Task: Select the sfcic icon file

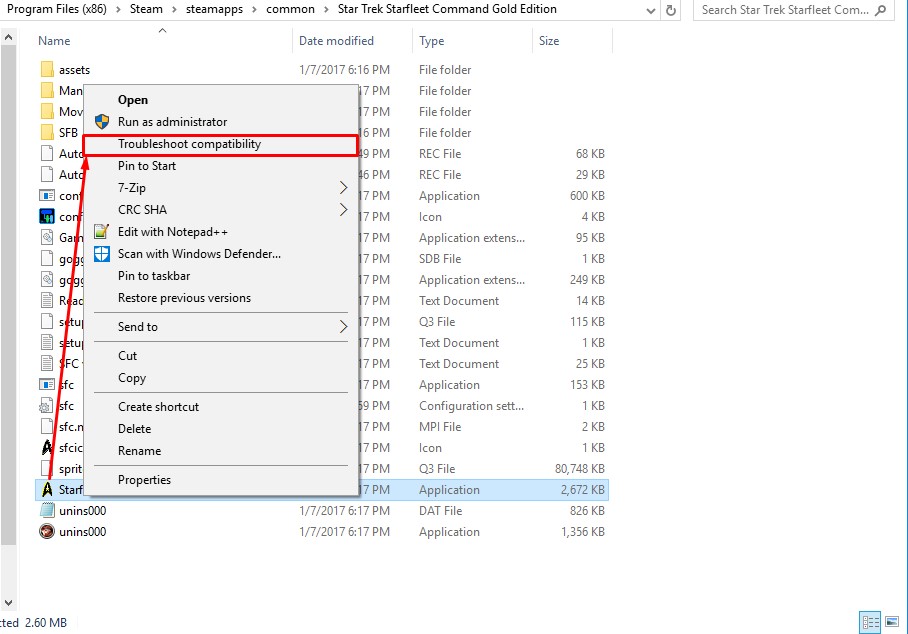Action: (47, 448)
